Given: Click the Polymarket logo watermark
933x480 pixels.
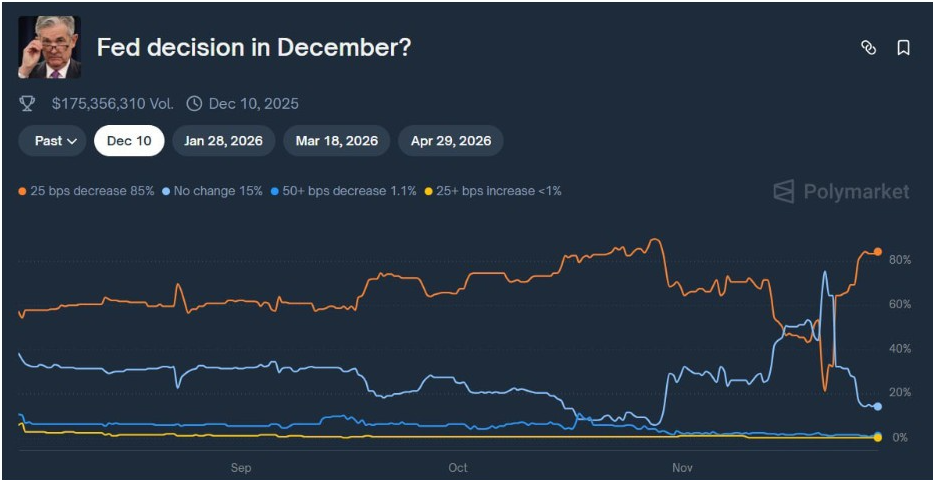Looking at the screenshot, I should [841, 191].
